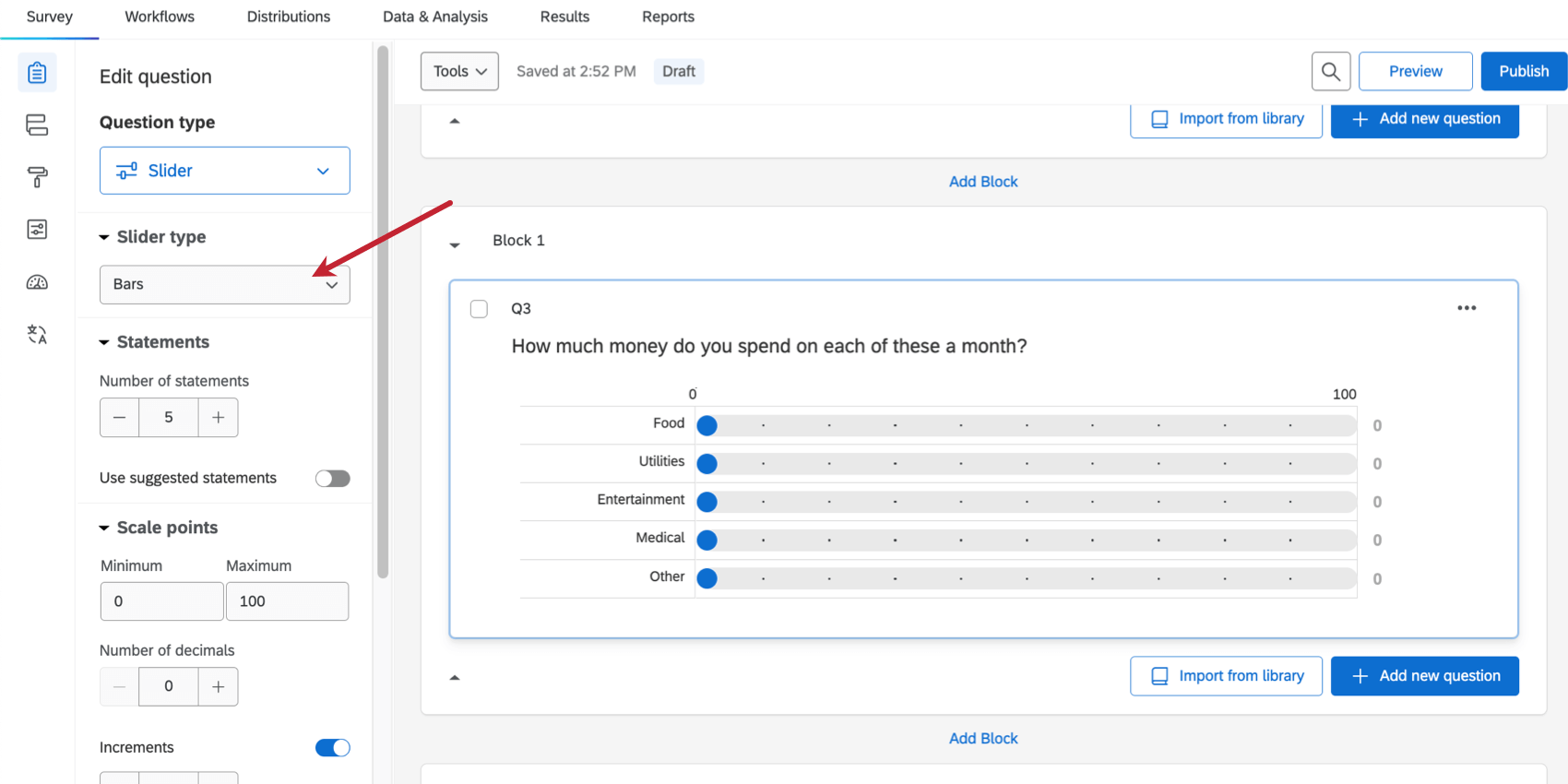Open the Slider type Bars dropdown

[x=224, y=284]
